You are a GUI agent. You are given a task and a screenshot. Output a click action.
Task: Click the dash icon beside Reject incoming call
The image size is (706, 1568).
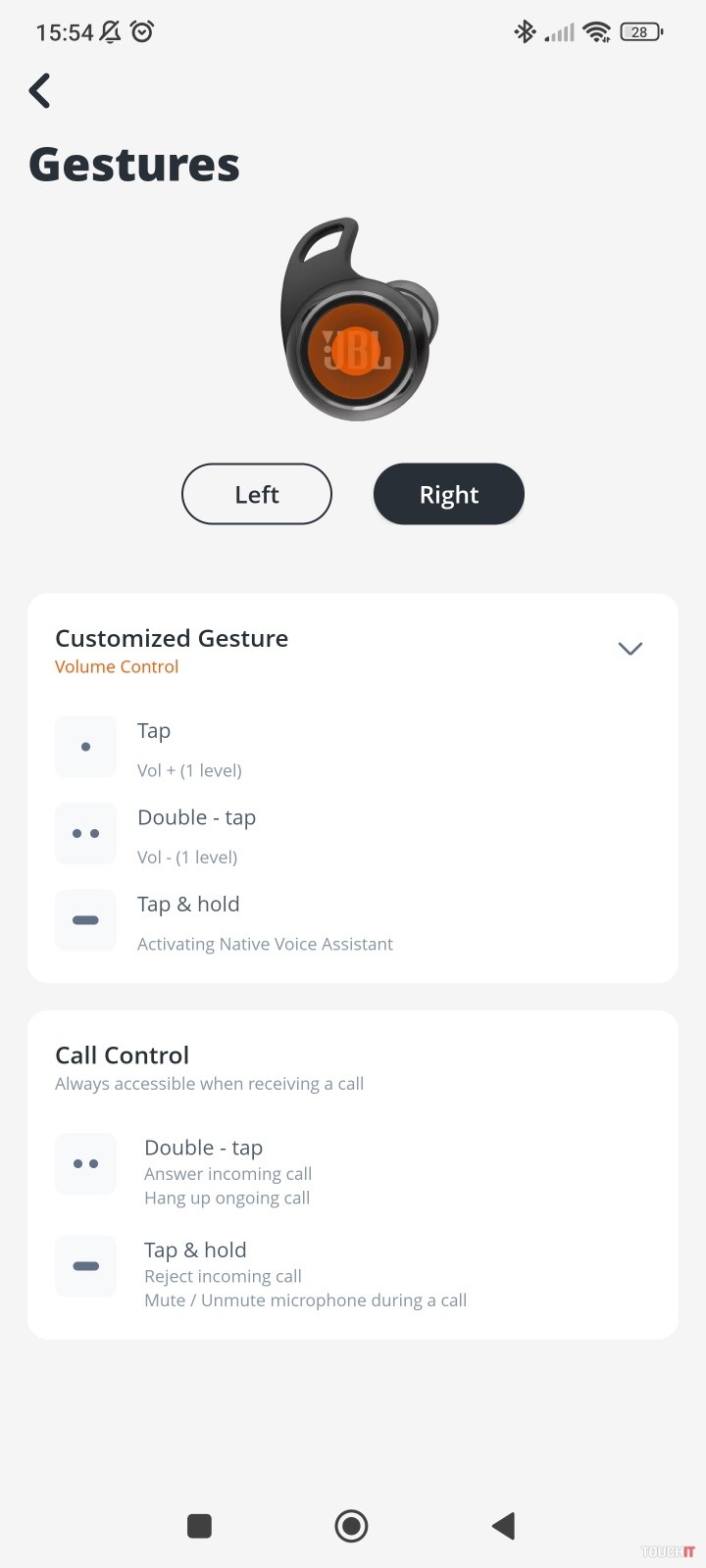click(x=85, y=1266)
